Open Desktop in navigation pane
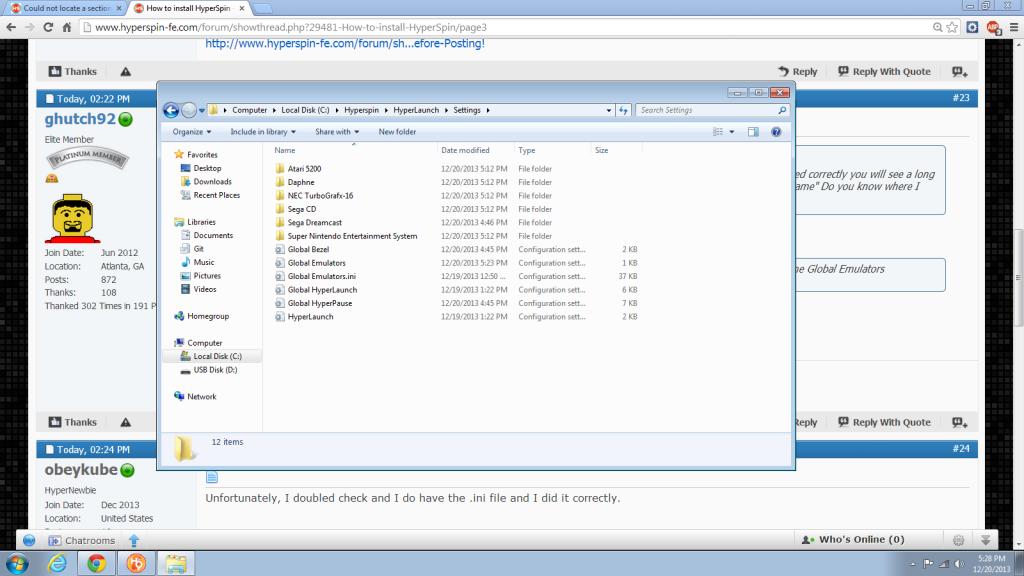1024x576 pixels. coord(207,168)
